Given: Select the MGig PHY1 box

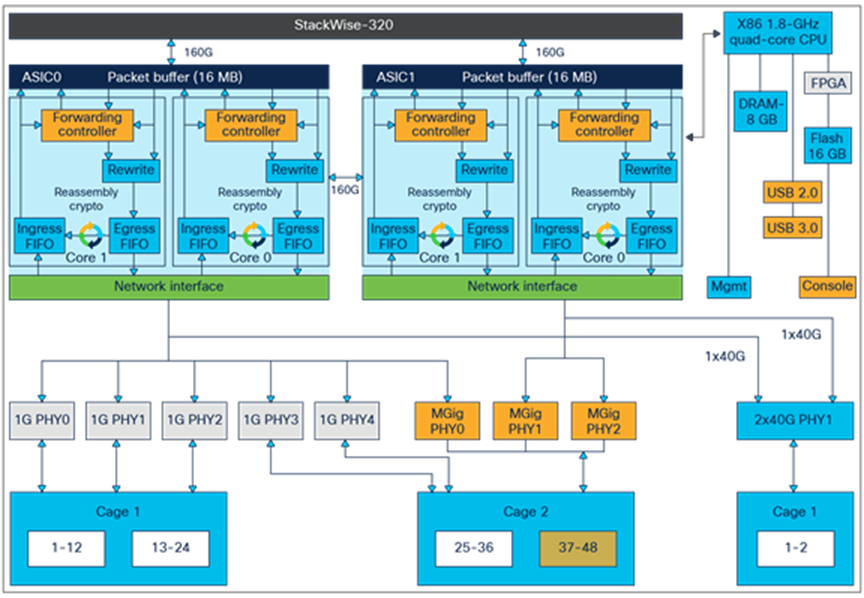Looking at the screenshot, I should (x=525, y=421).
